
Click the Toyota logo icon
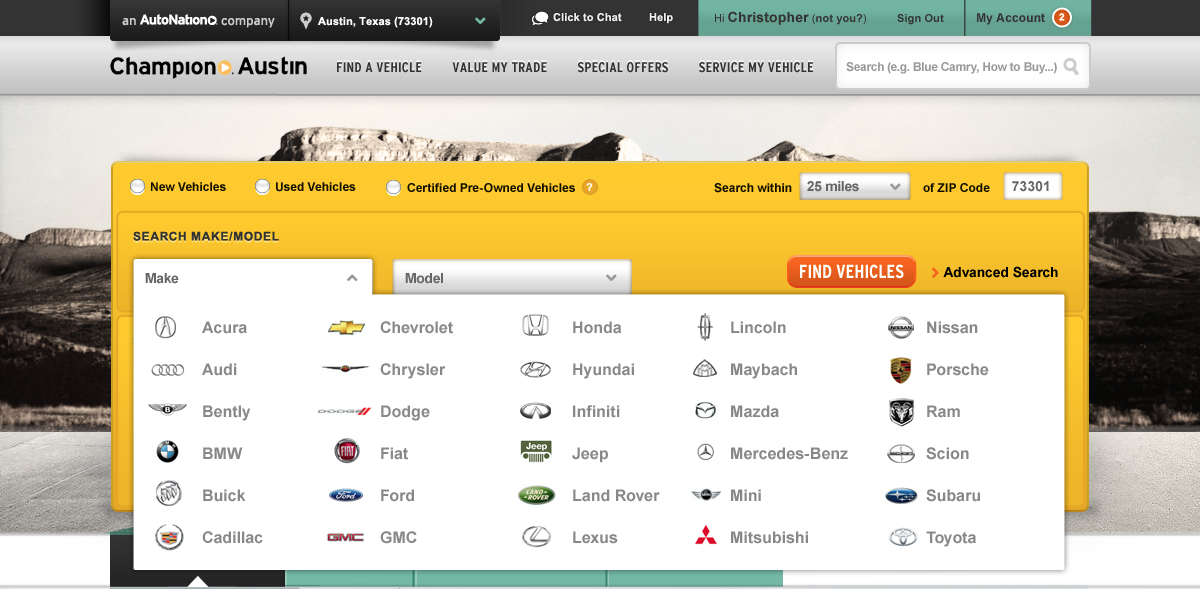click(902, 537)
